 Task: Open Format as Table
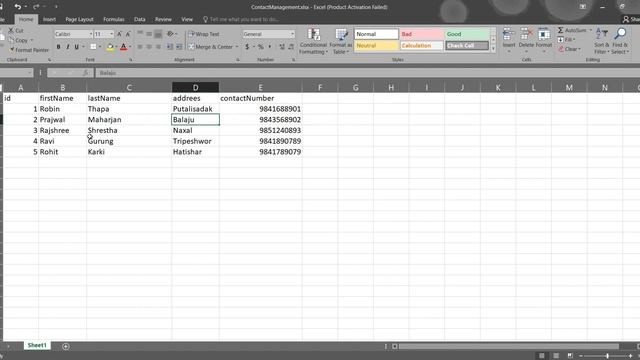pyautogui.click(x=340, y=41)
